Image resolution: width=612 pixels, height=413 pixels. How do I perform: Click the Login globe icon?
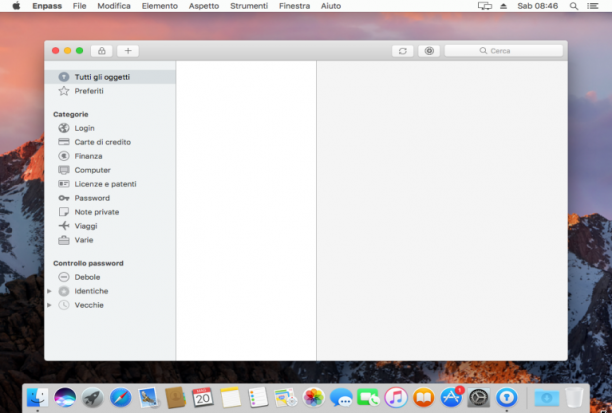point(64,128)
